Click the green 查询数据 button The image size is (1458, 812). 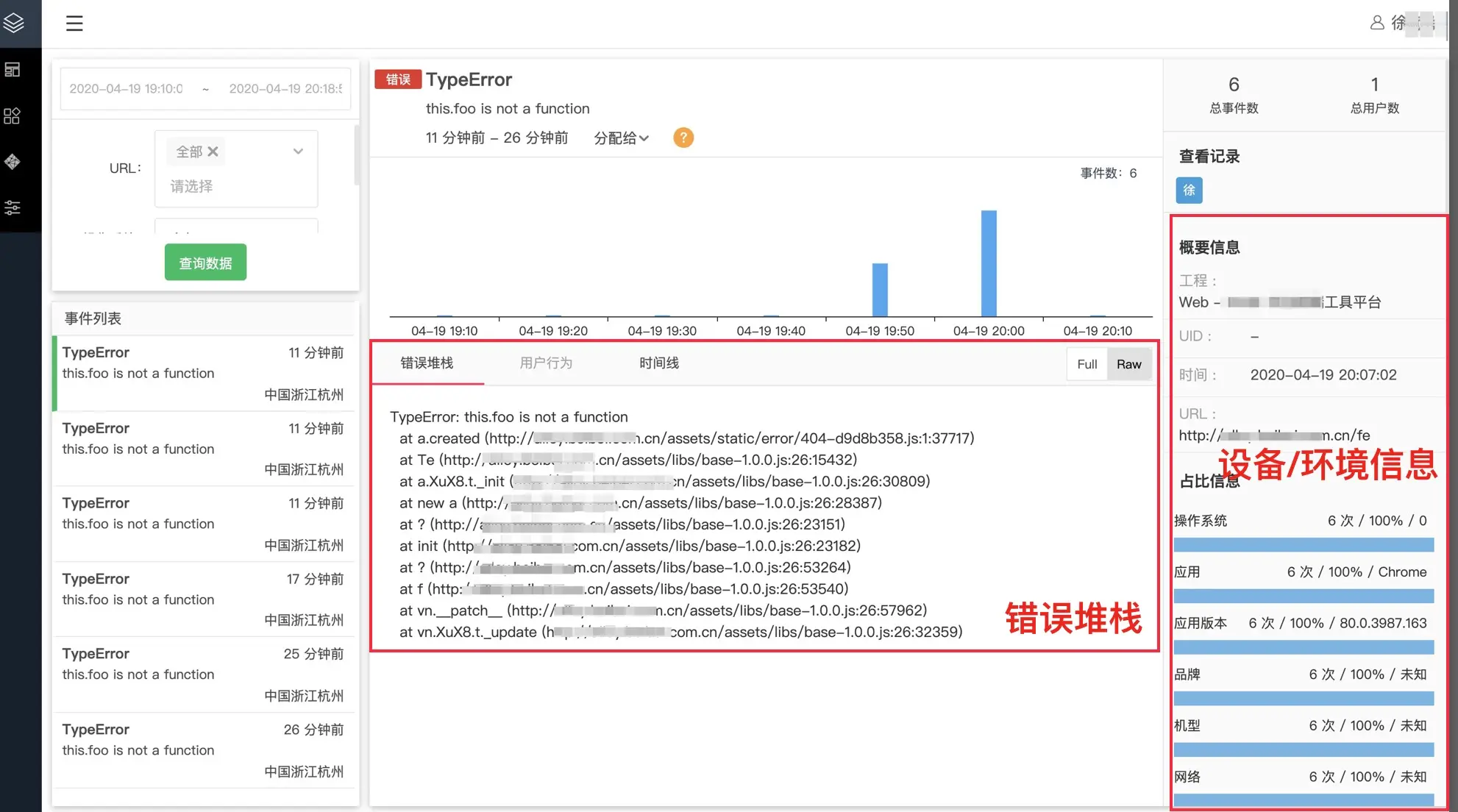point(205,263)
